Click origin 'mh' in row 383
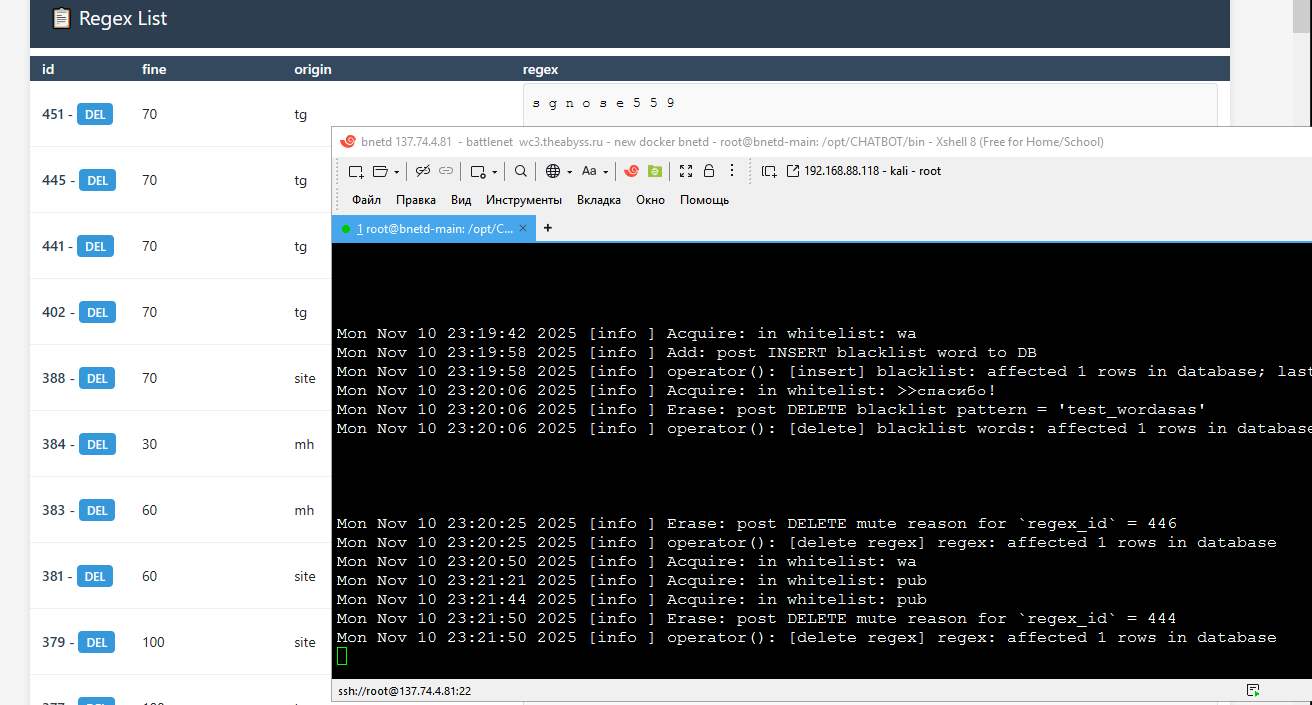Screen dimensions: 1312x705 [304, 510]
